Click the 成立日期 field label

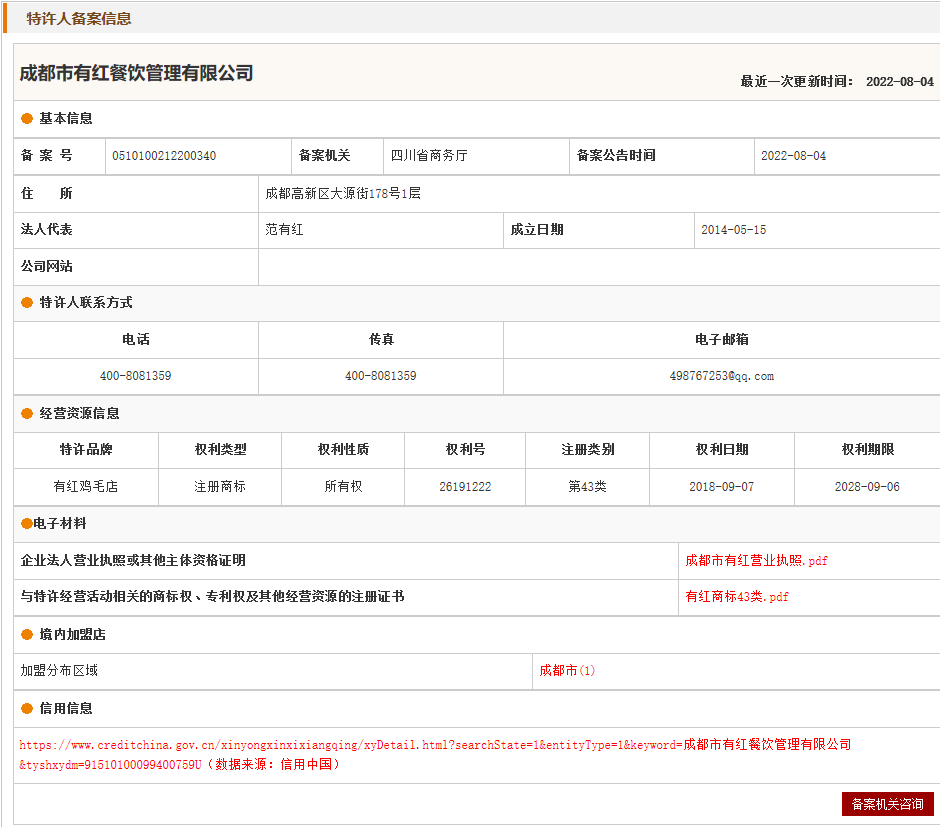[x=537, y=230]
